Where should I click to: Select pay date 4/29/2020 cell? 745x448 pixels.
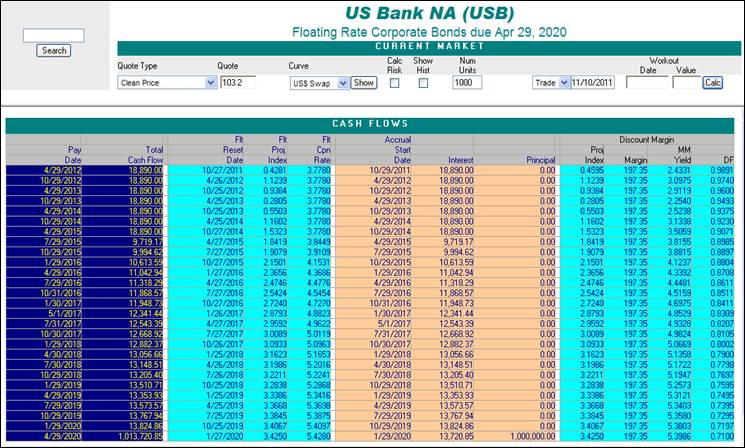click(x=44, y=436)
